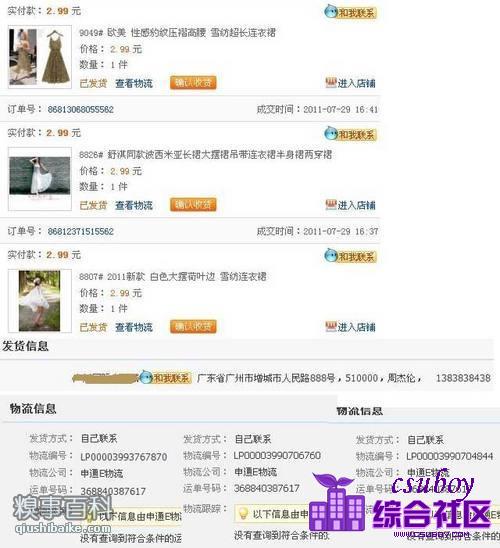
Task: Confirm receipt (确认收货) for 9049# leopard dress
Action: click(x=193, y=83)
